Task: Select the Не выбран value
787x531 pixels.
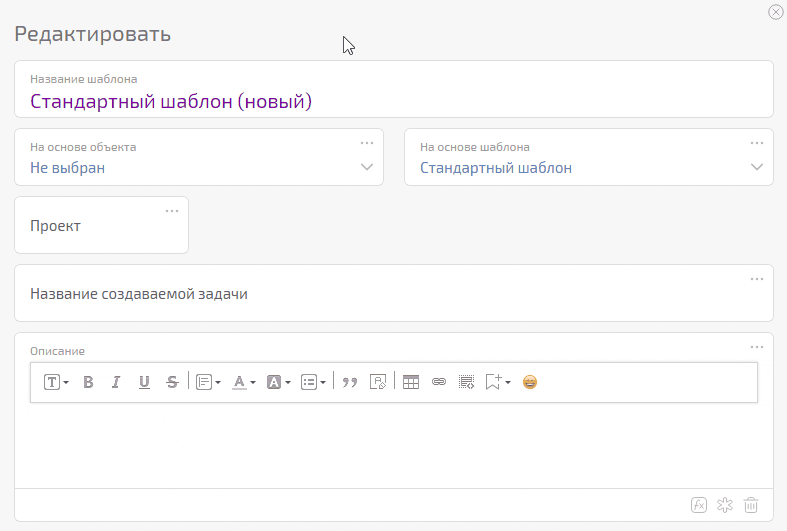Action: 68,168
